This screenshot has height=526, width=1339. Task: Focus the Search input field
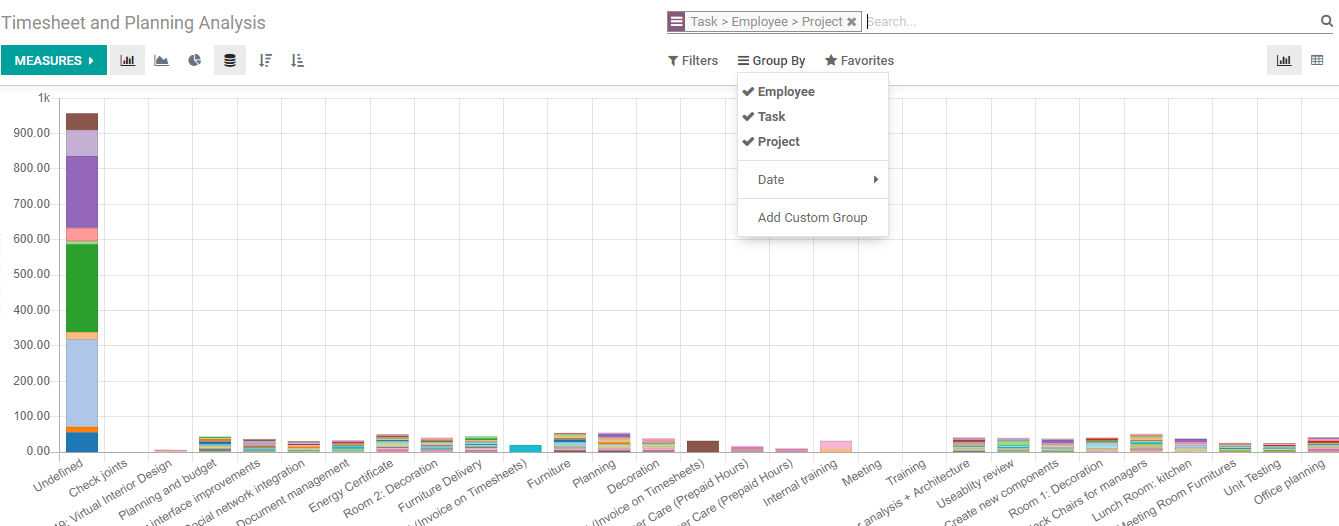click(1090, 22)
